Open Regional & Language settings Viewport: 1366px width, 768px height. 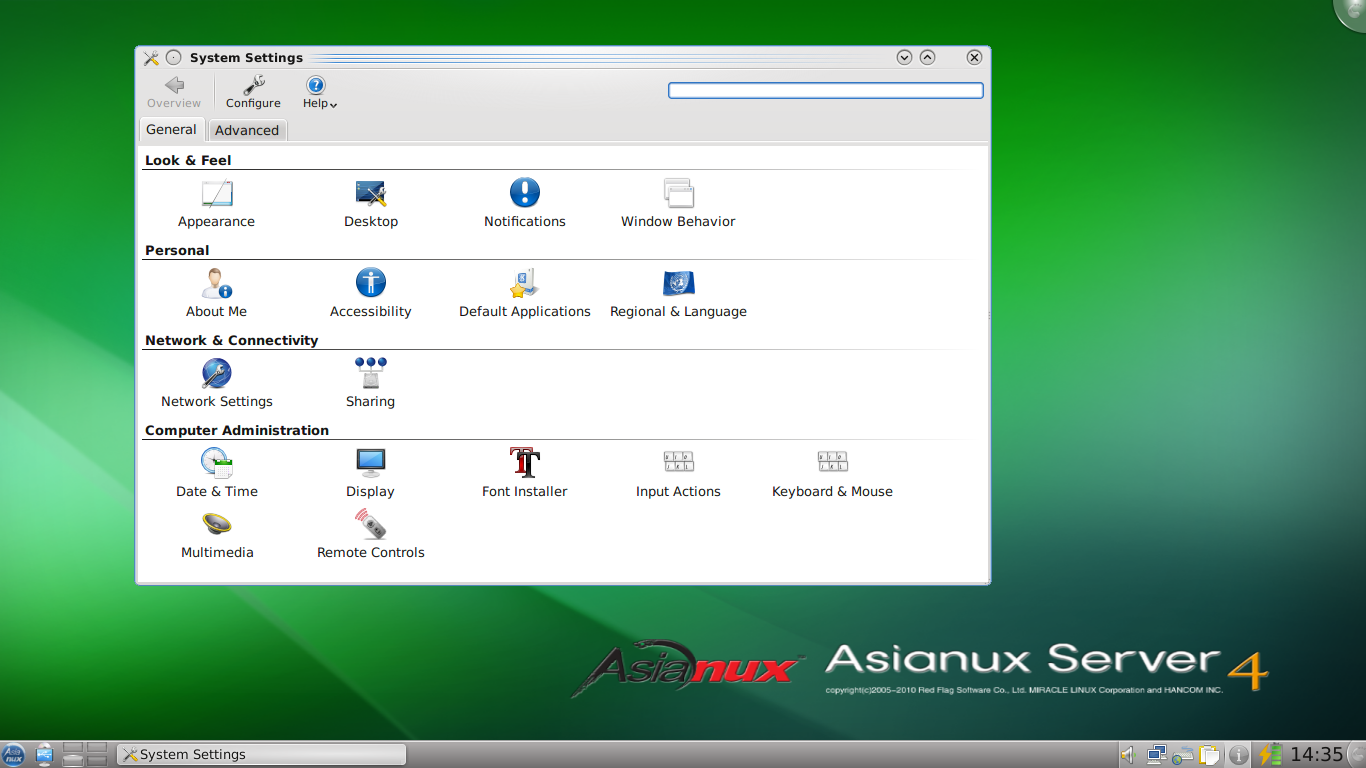(x=678, y=294)
